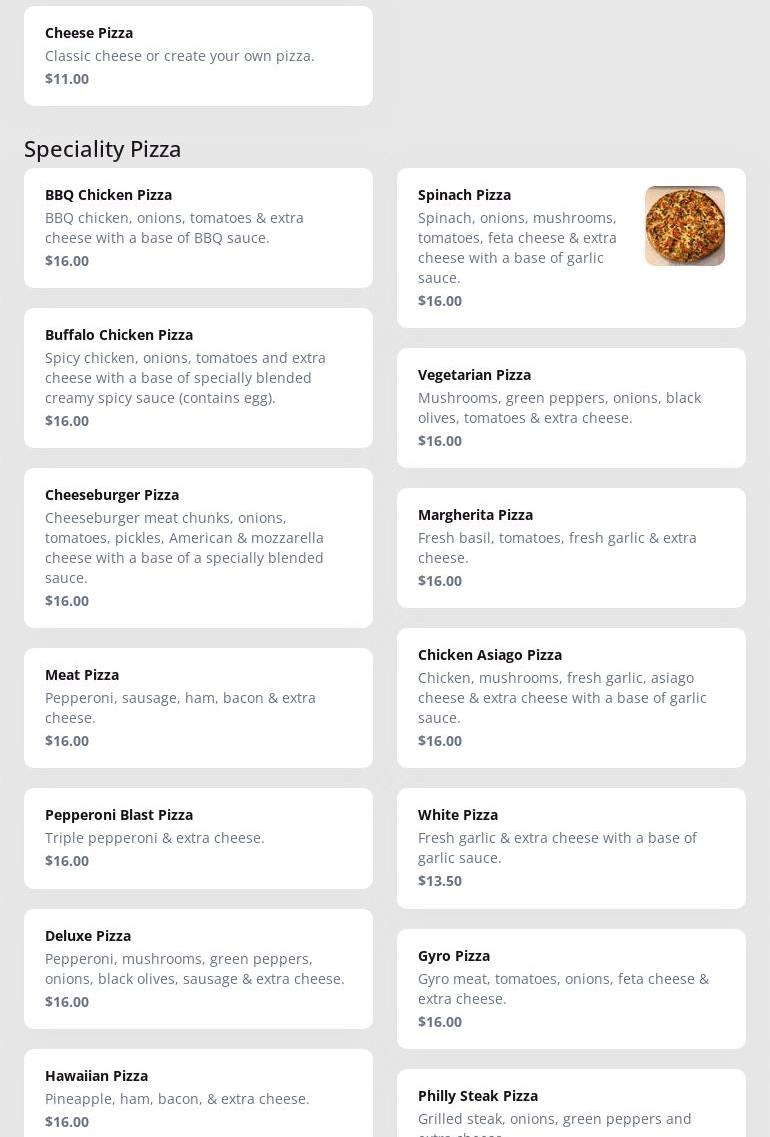Click the Cheeseburger Pizza item

[198, 548]
